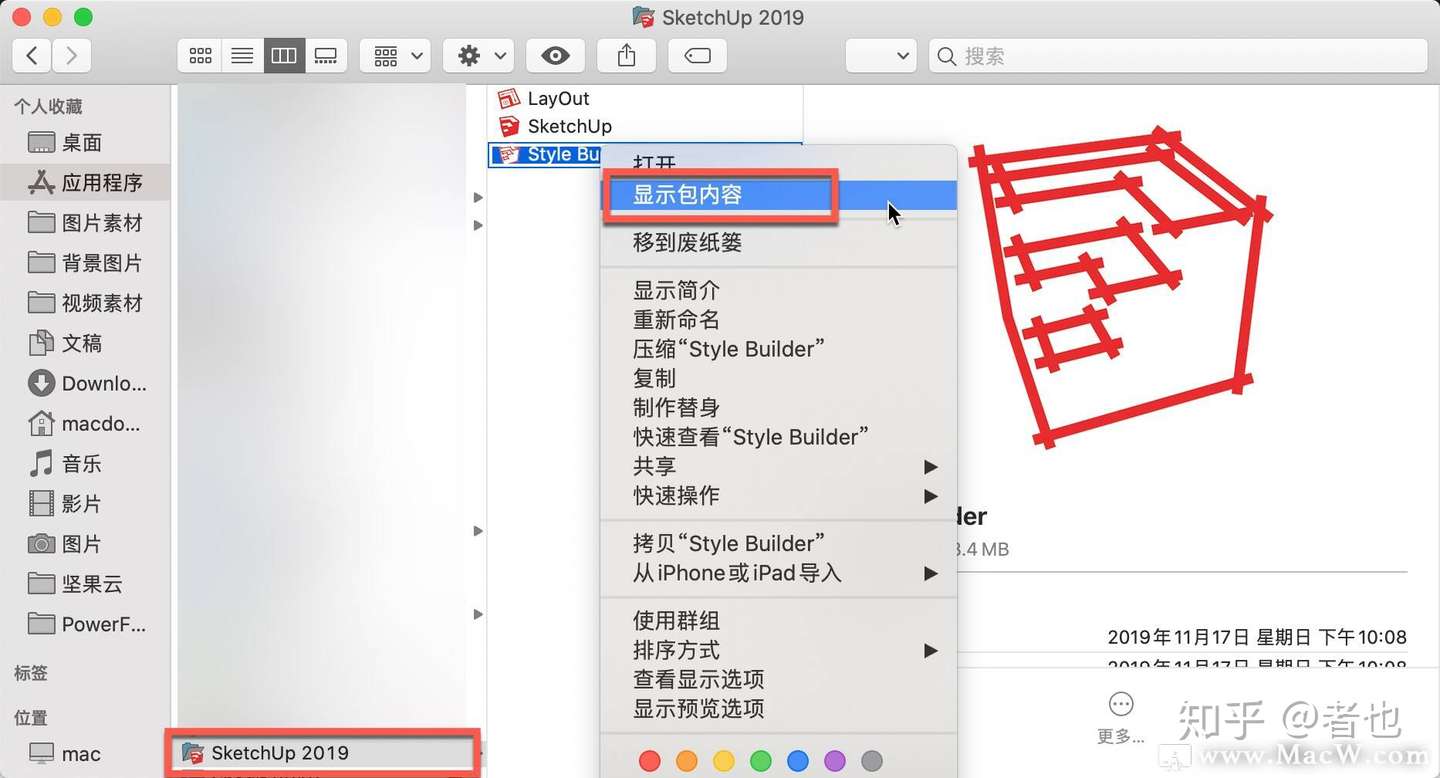Open Downloads in the sidebar

click(x=85, y=383)
